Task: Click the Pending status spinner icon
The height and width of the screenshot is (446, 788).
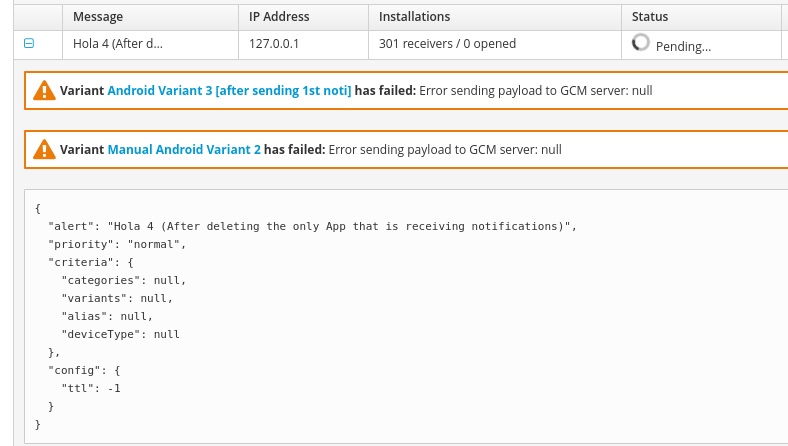Action: pyautogui.click(x=641, y=42)
